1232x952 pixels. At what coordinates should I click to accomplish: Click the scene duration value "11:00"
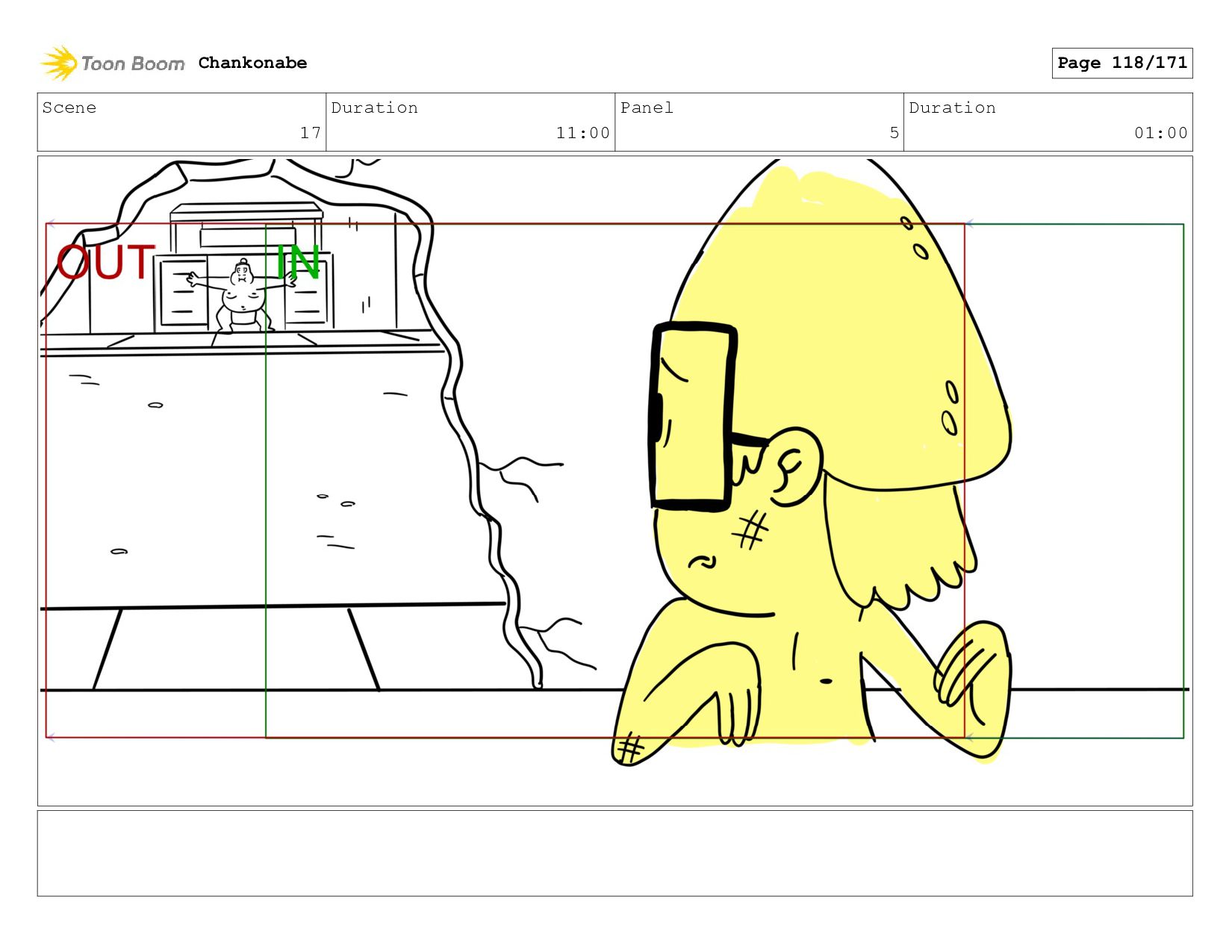[583, 133]
